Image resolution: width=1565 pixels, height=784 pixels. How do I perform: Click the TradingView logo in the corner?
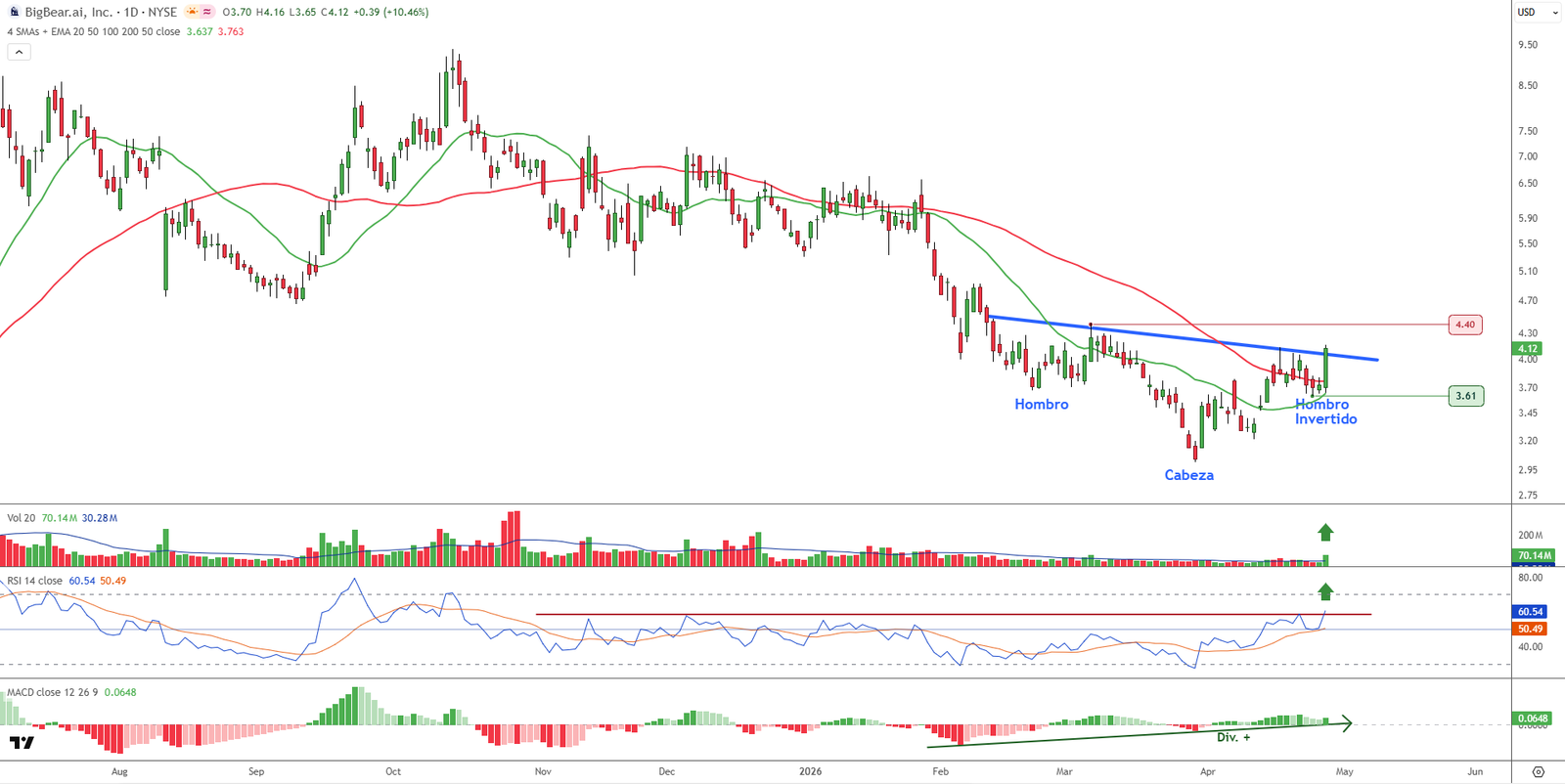click(x=22, y=743)
